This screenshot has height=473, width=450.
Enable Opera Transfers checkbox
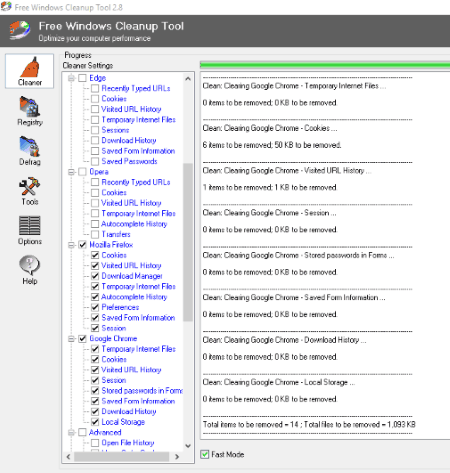click(95, 234)
